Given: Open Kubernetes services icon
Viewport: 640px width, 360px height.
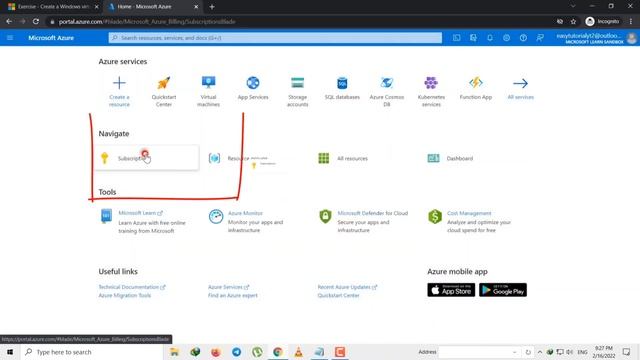Looking at the screenshot, I should coord(431,83).
